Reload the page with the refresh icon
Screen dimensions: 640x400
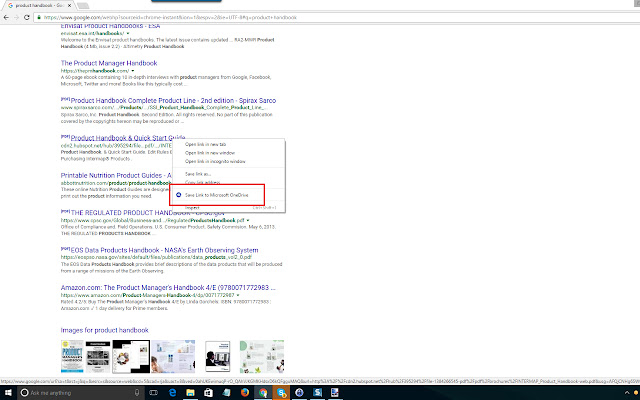point(27,17)
